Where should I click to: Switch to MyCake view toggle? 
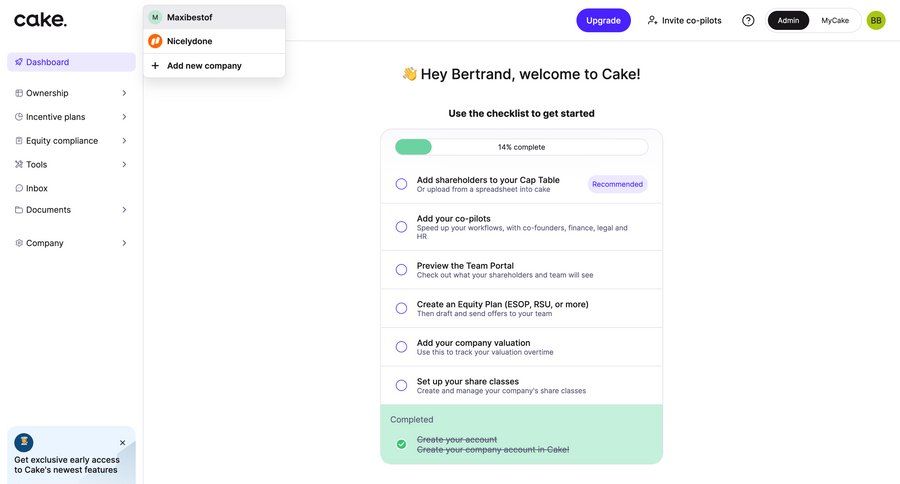click(x=835, y=20)
